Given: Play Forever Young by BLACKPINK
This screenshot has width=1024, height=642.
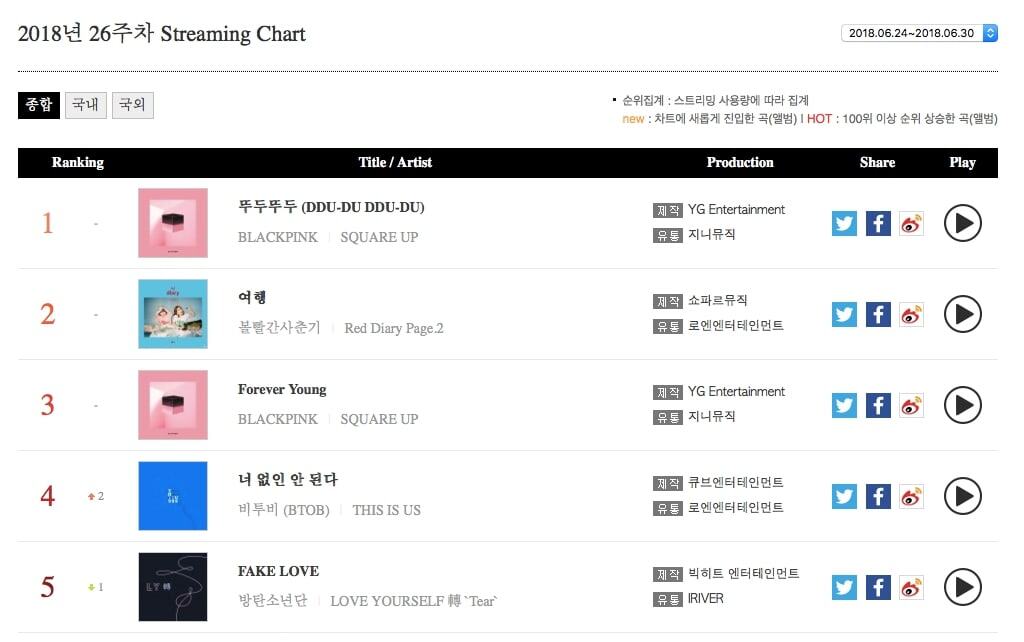Looking at the screenshot, I should [x=962, y=405].
